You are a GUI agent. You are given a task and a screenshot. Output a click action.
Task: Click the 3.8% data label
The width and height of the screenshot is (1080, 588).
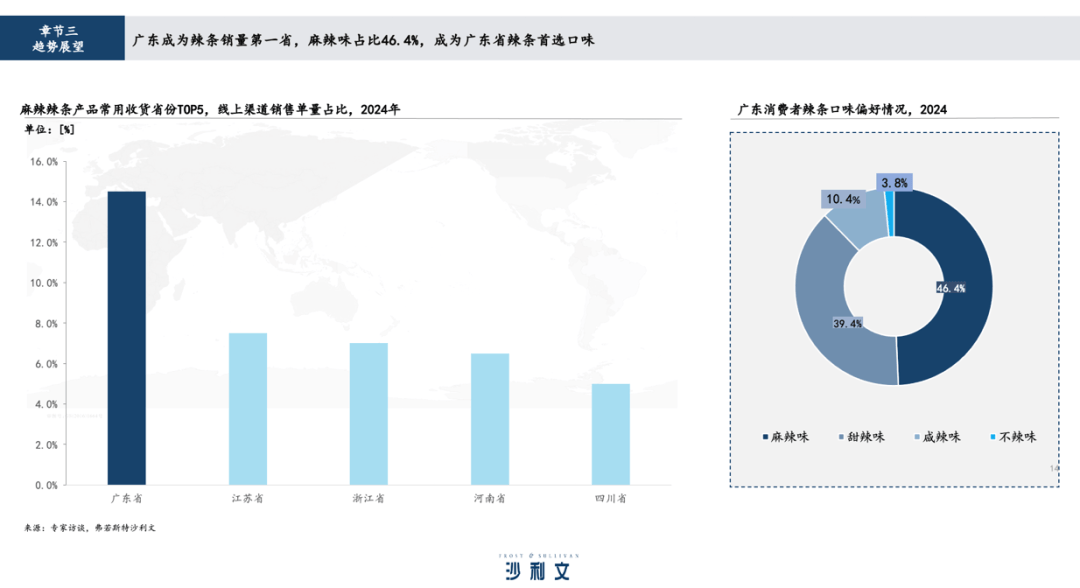[x=894, y=183]
